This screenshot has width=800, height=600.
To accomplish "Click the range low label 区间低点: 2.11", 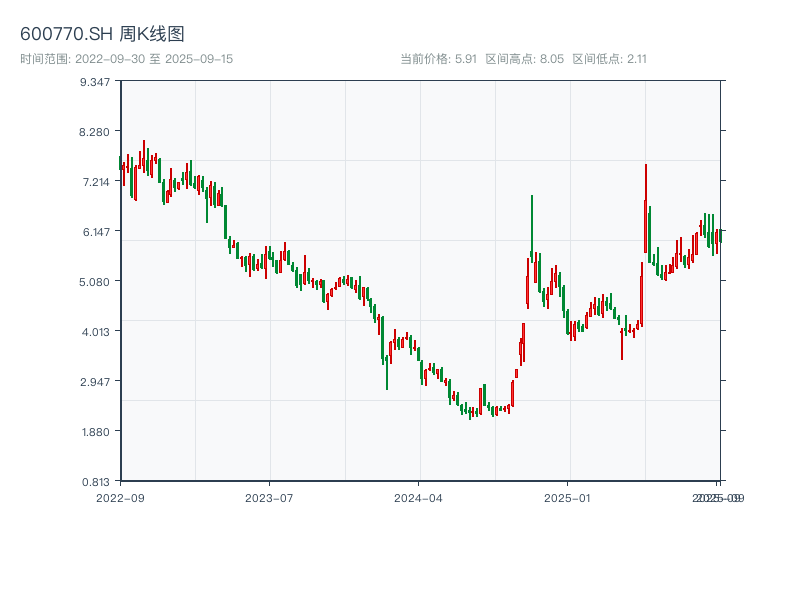I will click(x=609, y=59).
